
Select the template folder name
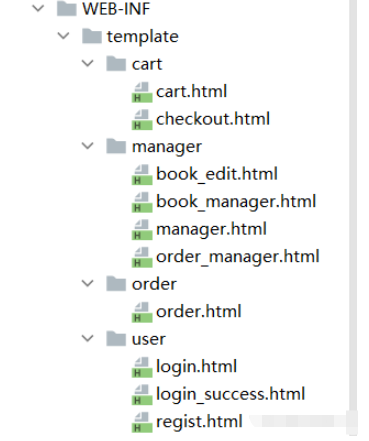click(x=142, y=37)
